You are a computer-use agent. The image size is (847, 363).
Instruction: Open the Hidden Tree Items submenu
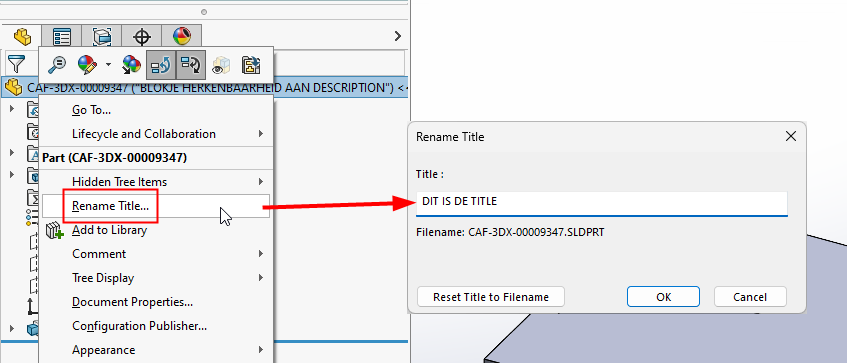coord(156,182)
